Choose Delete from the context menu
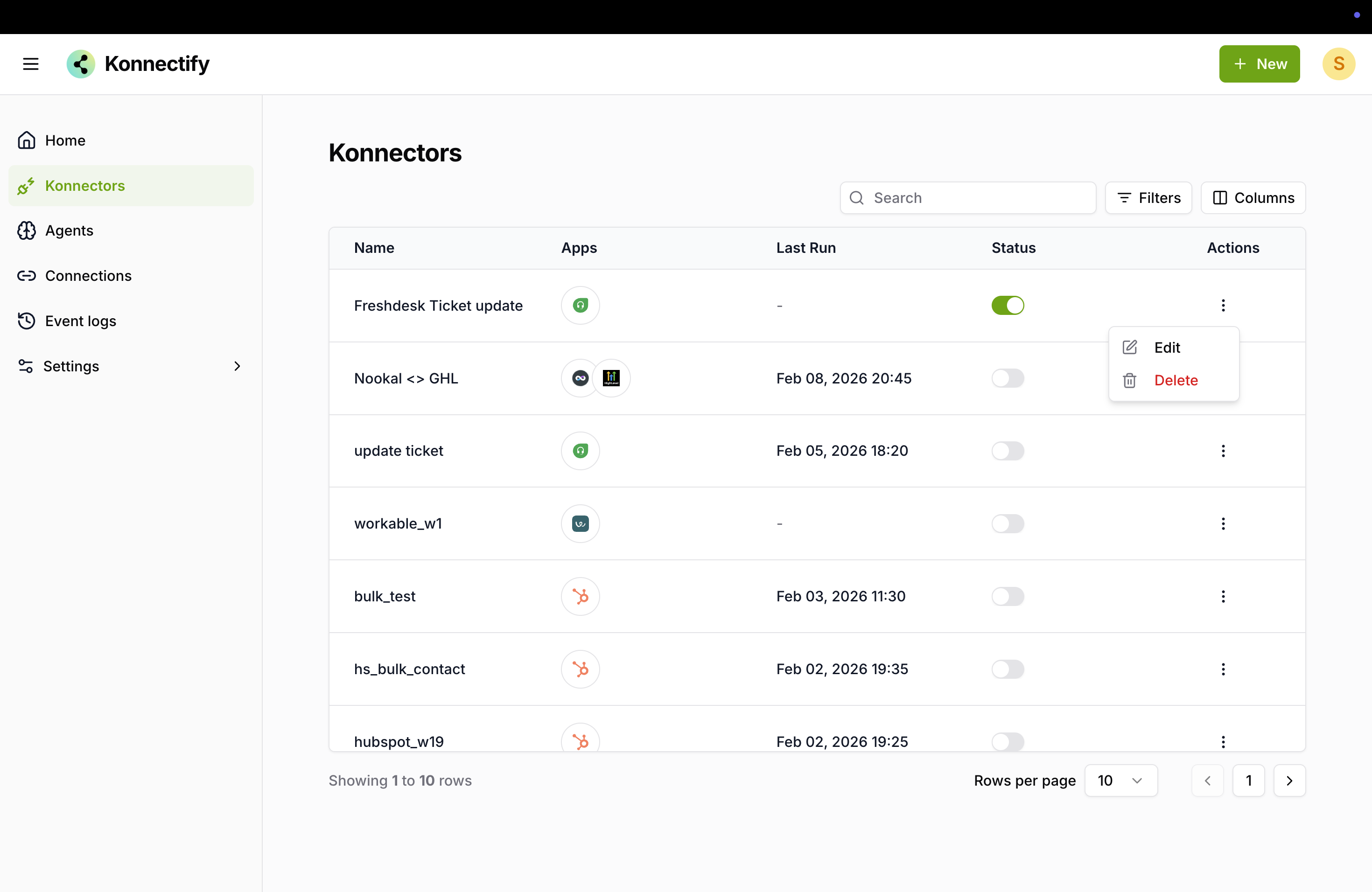The height and width of the screenshot is (892, 1372). (x=1176, y=380)
